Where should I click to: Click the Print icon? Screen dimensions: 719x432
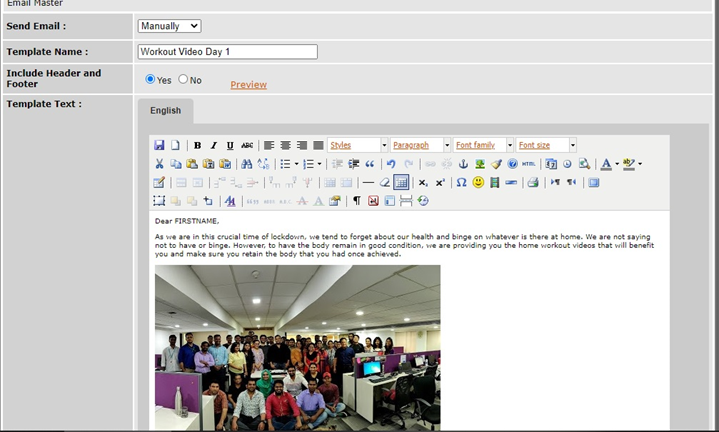coord(533,183)
